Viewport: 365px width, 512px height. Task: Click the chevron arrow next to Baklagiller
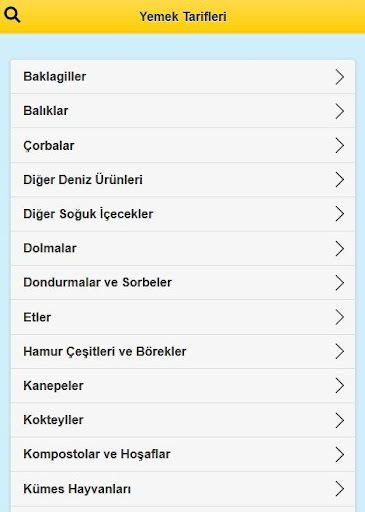click(340, 77)
